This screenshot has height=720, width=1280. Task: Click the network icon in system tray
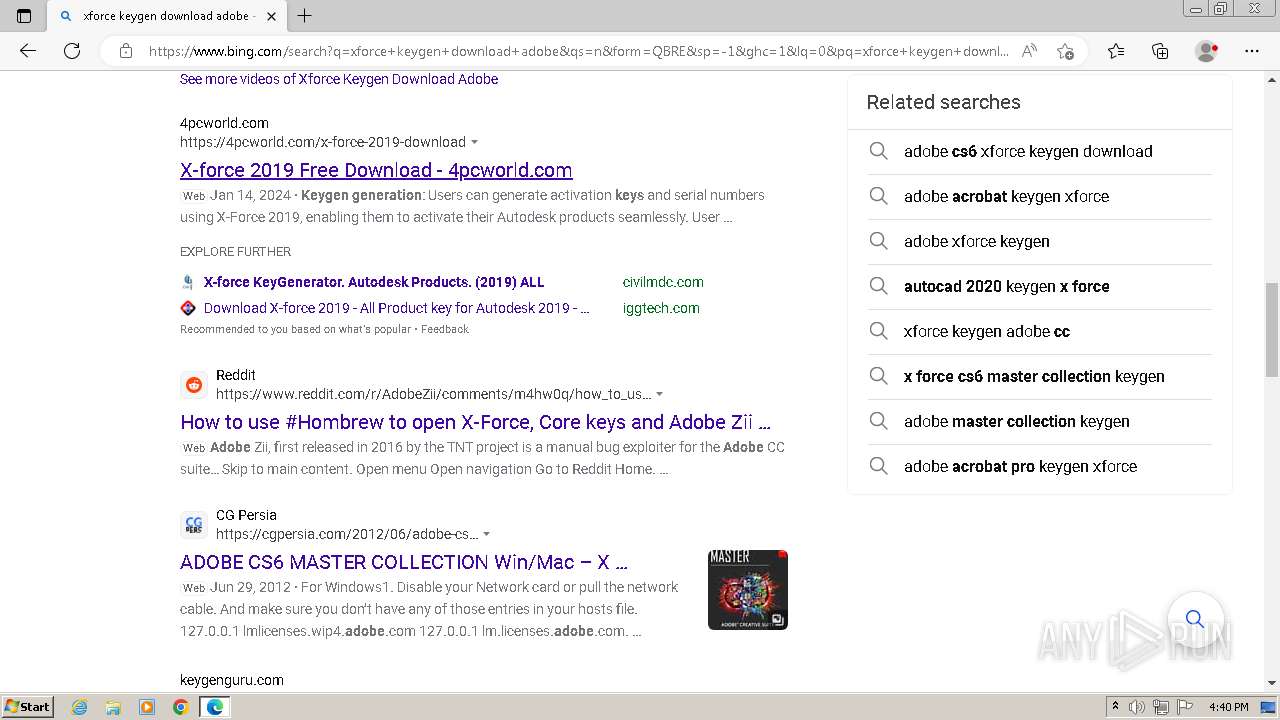tap(1161, 707)
